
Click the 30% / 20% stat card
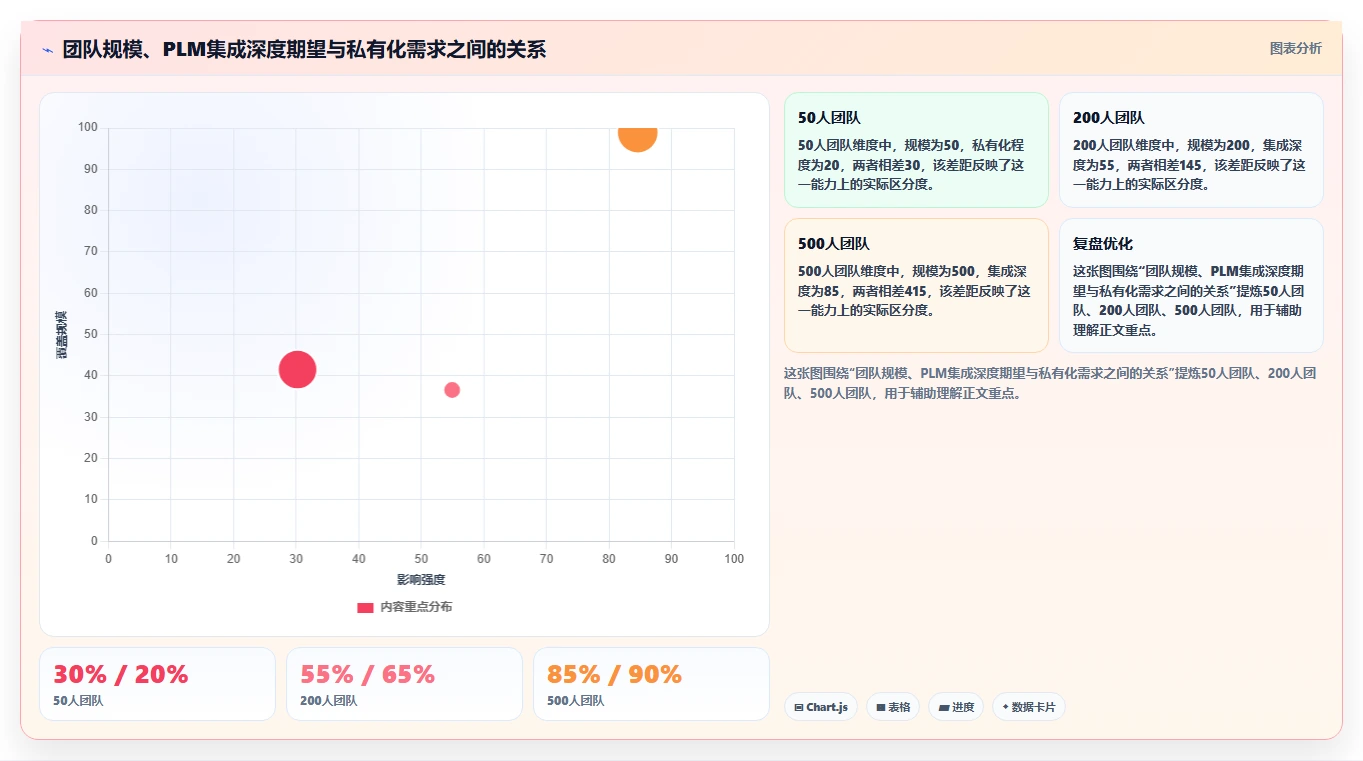coord(157,684)
